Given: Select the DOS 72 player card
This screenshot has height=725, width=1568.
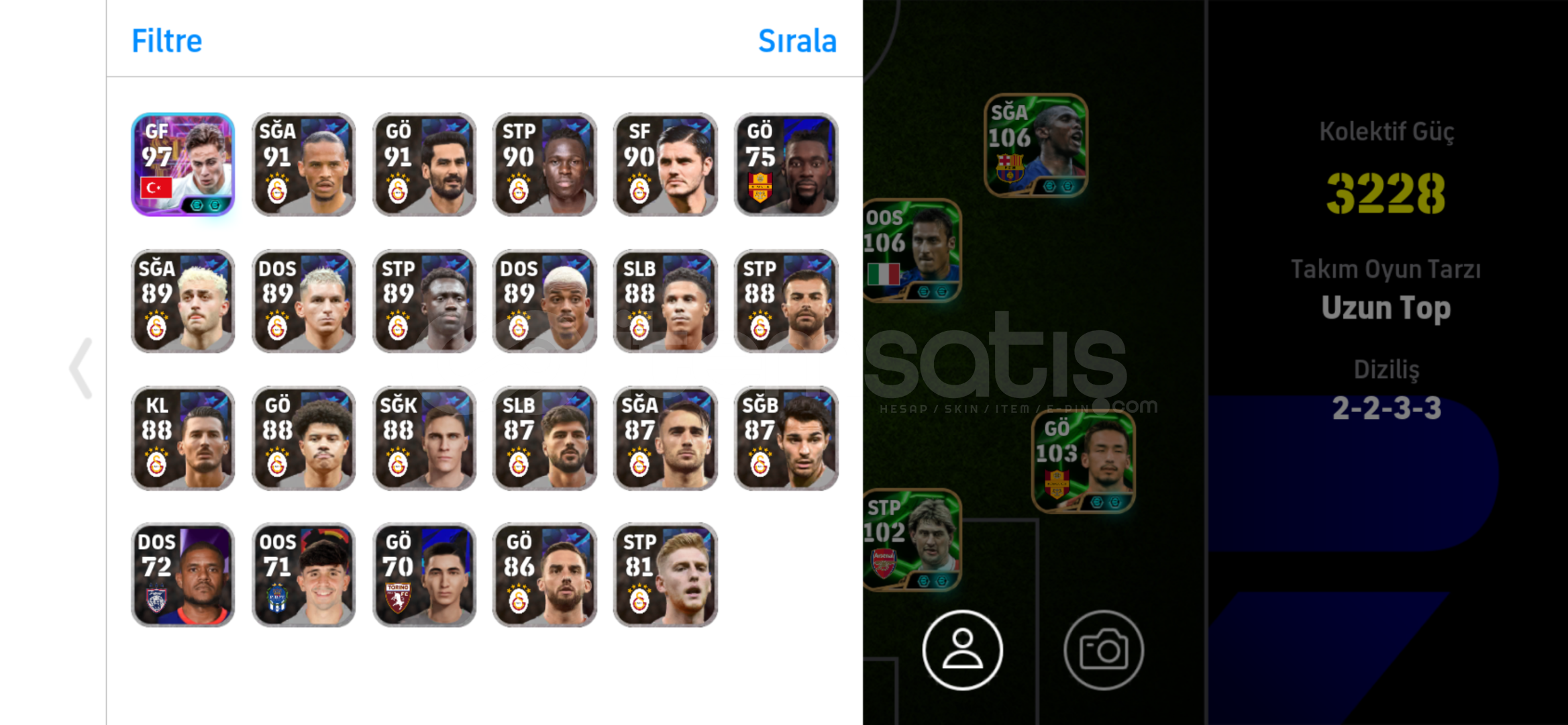Looking at the screenshot, I should click(182, 575).
